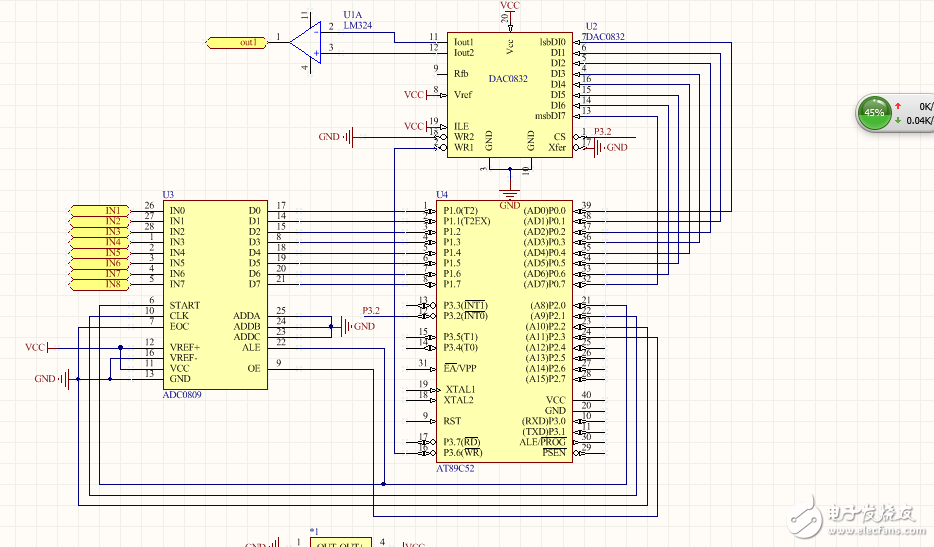This screenshot has width=934, height=547.
Task: Select the IN1 input port
Action: pyautogui.click(x=99, y=210)
